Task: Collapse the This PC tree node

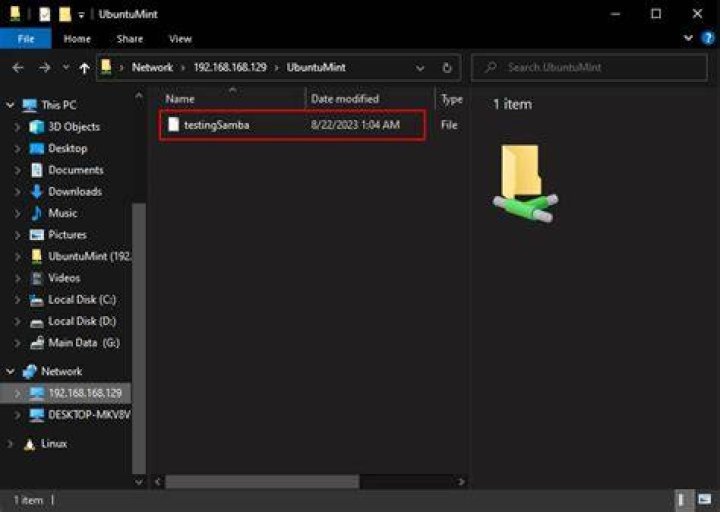Action: coord(10,105)
